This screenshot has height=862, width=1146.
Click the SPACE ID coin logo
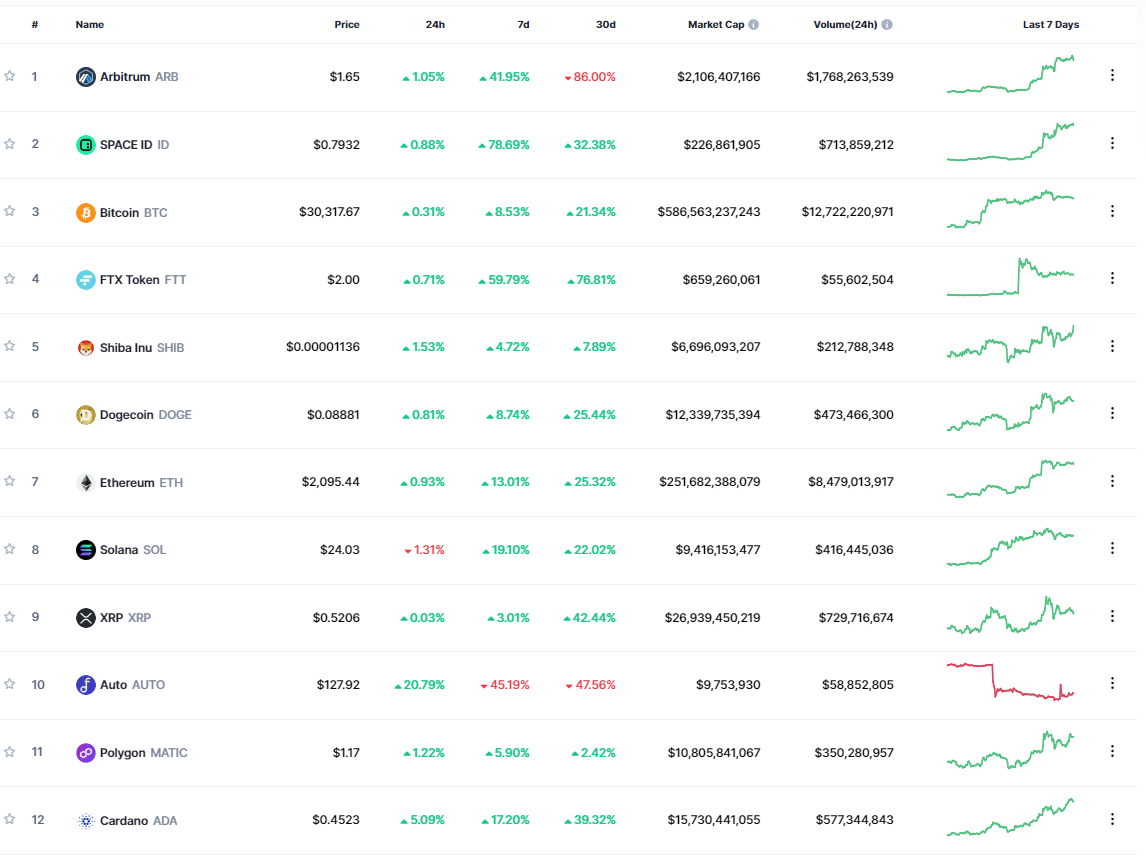(x=86, y=145)
